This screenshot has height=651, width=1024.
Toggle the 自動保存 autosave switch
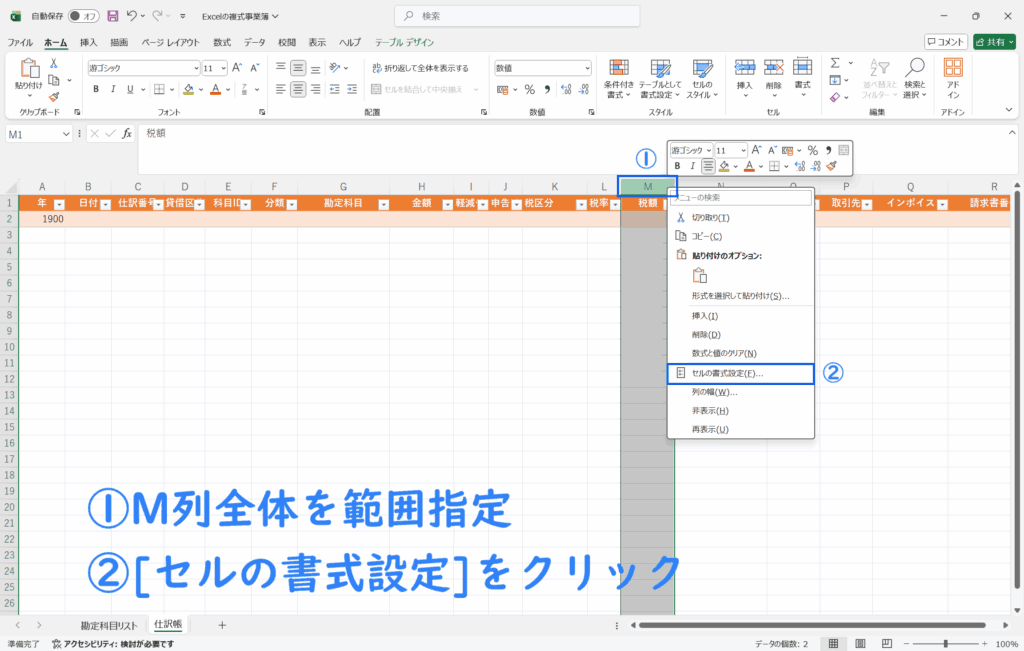pyautogui.click(x=84, y=16)
